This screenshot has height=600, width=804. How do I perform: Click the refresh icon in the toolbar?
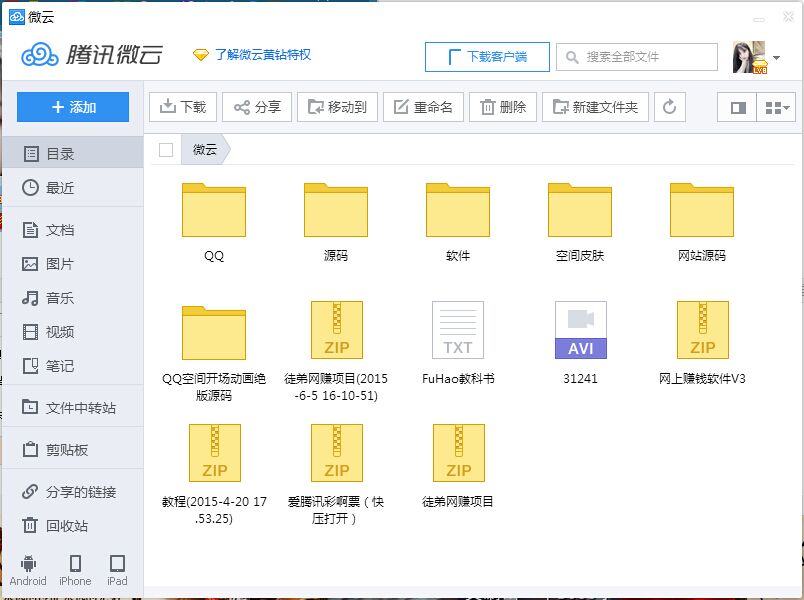(x=670, y=107)
